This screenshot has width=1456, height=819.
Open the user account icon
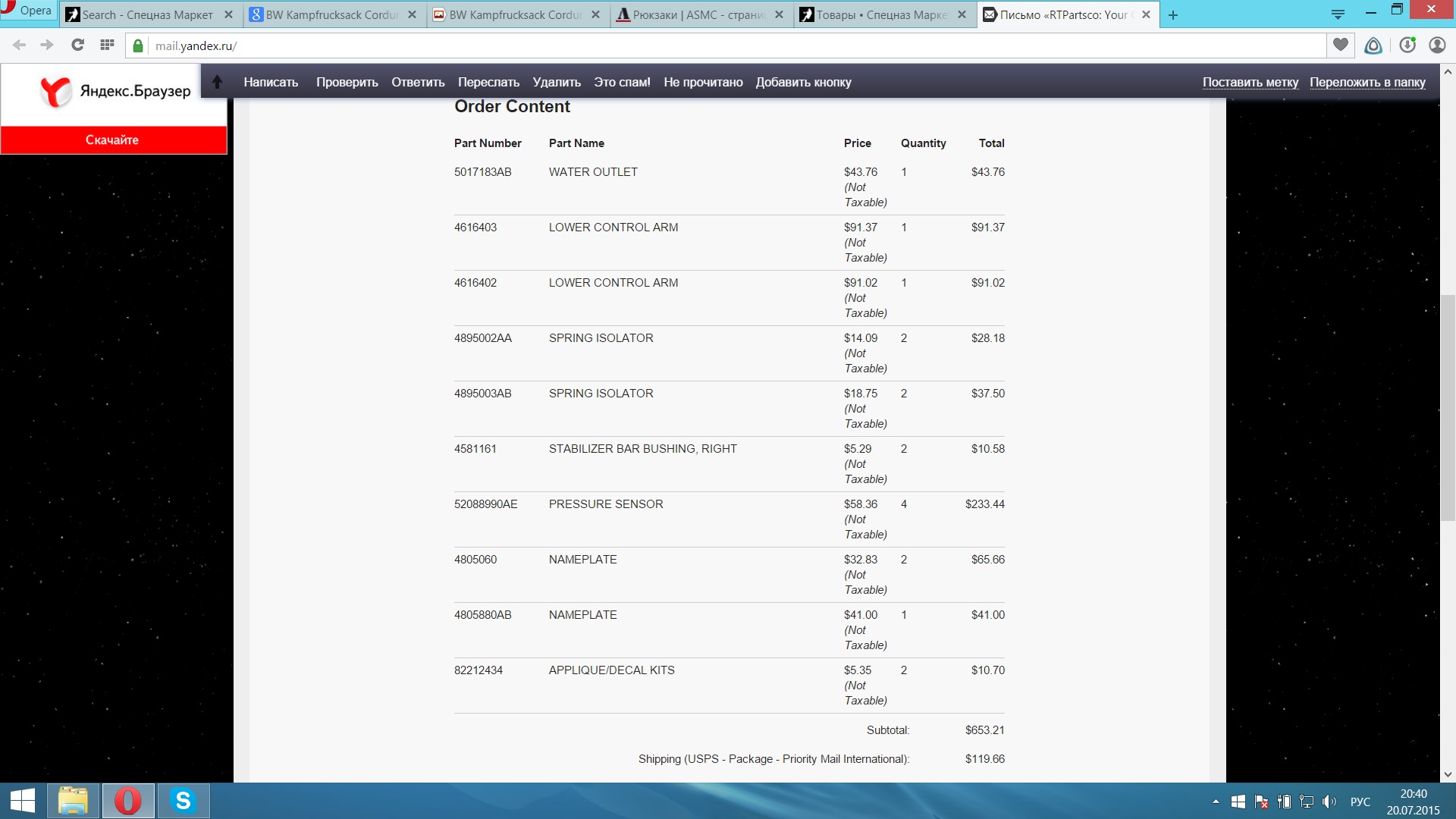point(1437,45)
